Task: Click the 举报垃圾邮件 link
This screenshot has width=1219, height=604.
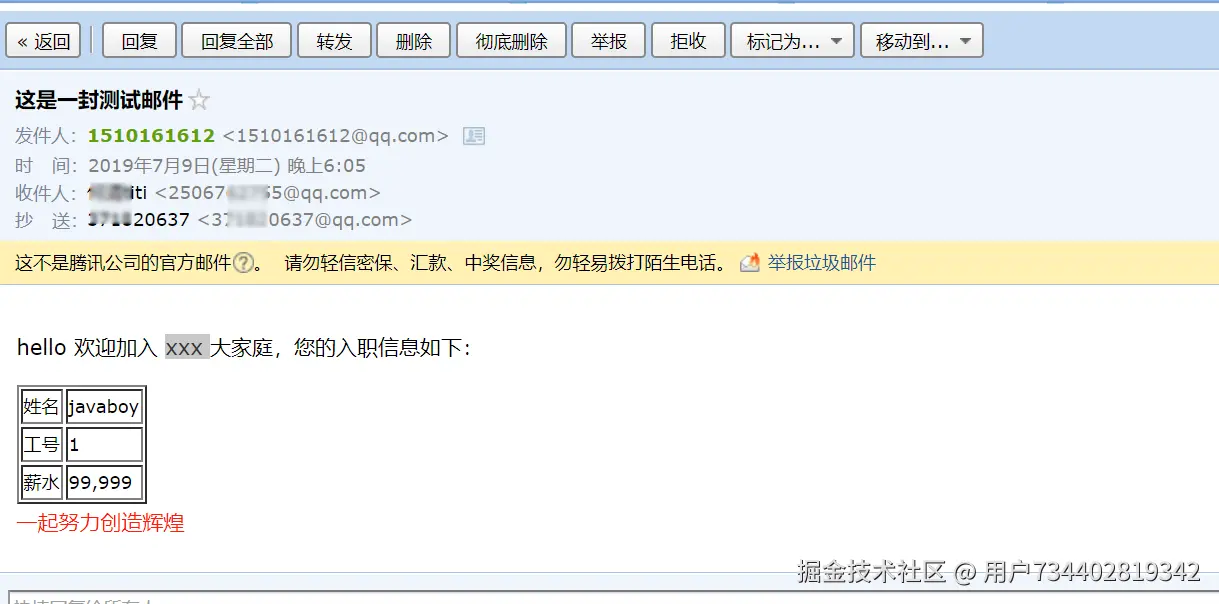Action: click(x=822, y=263)
